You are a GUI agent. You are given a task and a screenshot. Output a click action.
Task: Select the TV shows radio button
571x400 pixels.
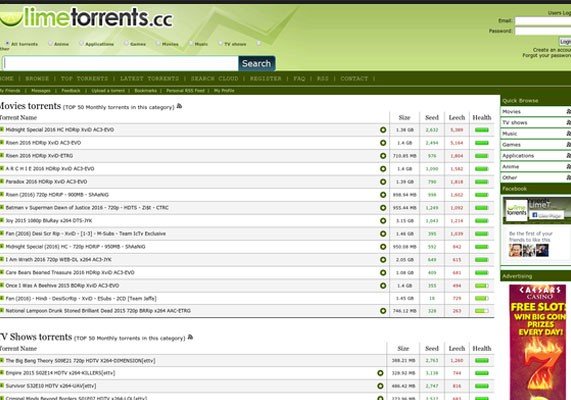(220, 43)
